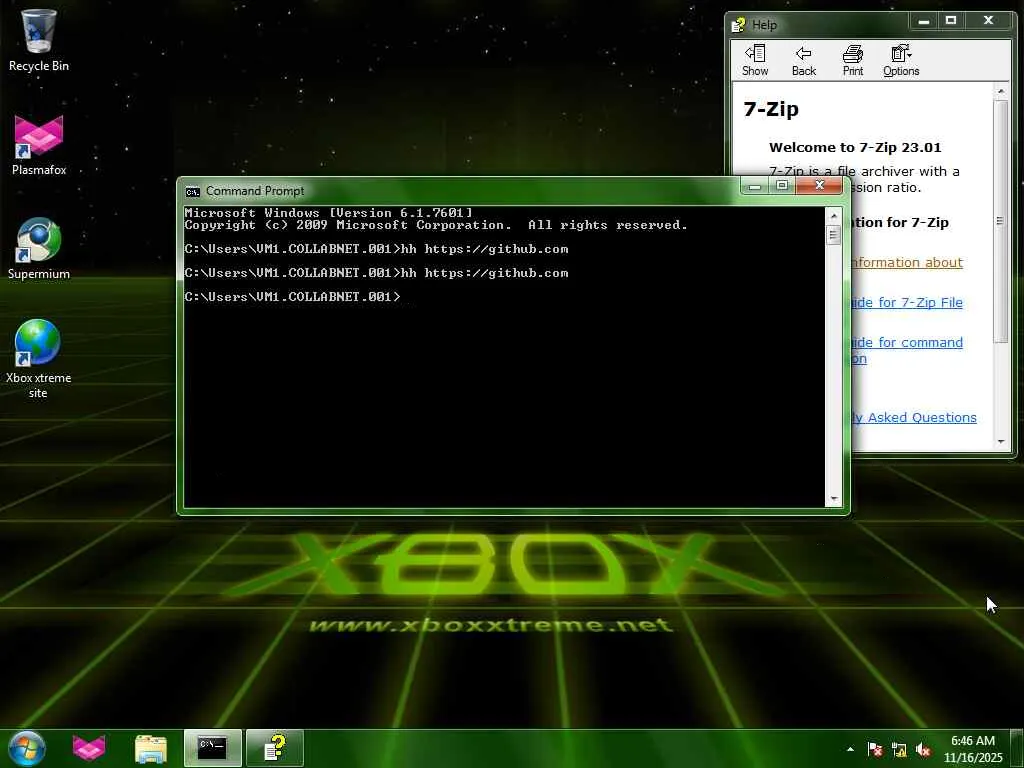Open Windows Explorer from the taskbar
The image size is (1024, 768).
[x=151, y=748]
